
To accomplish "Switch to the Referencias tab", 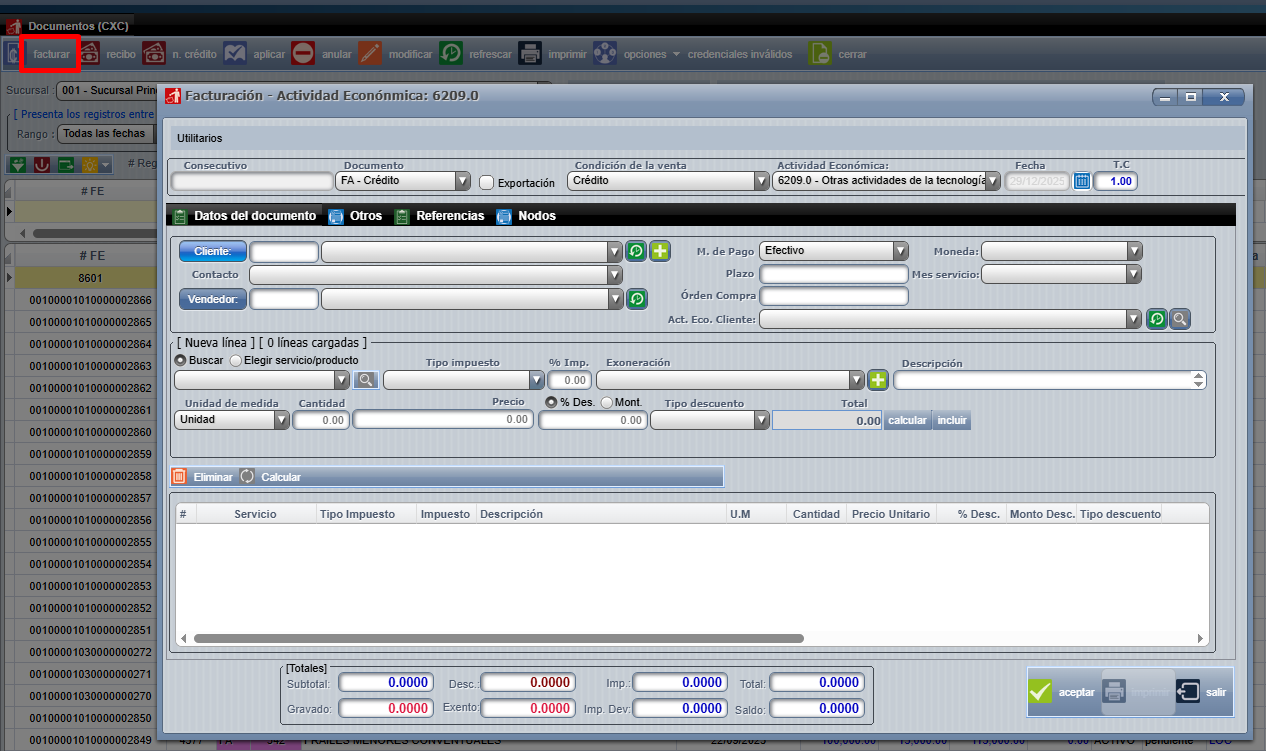I will coord(450,216).
